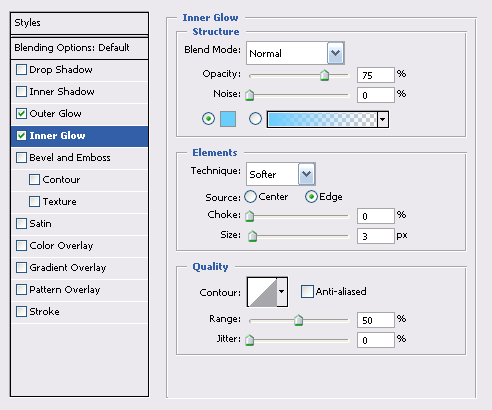Viewport: 492px width, 410px height.
Task: Open the glow gradient preview bar
Action: 322,119
